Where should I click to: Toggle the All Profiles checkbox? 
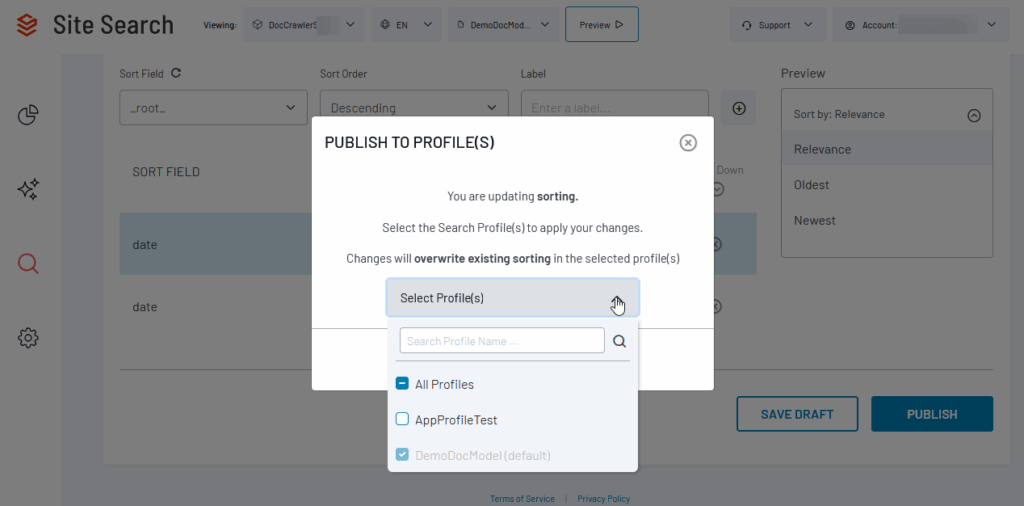pos(402,384)
